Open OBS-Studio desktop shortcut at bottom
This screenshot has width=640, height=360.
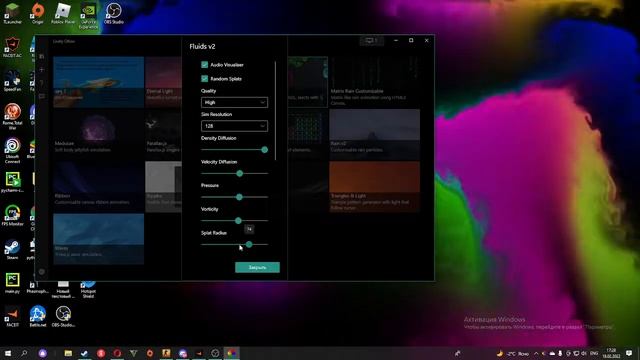click(63, 317)
